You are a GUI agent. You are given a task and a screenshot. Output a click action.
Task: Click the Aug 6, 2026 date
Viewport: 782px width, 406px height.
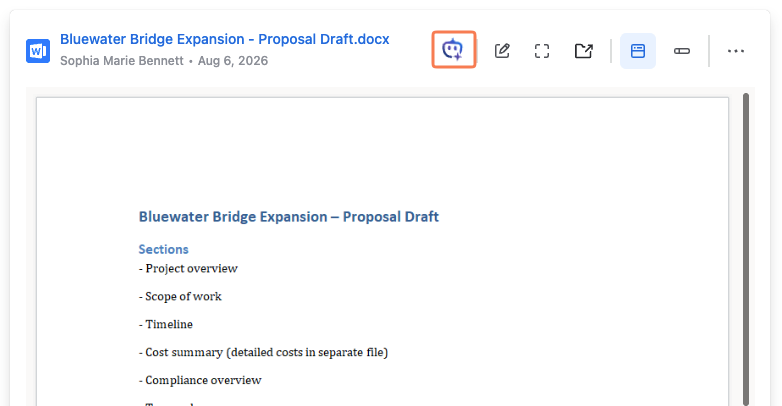(x=233, y=61)
